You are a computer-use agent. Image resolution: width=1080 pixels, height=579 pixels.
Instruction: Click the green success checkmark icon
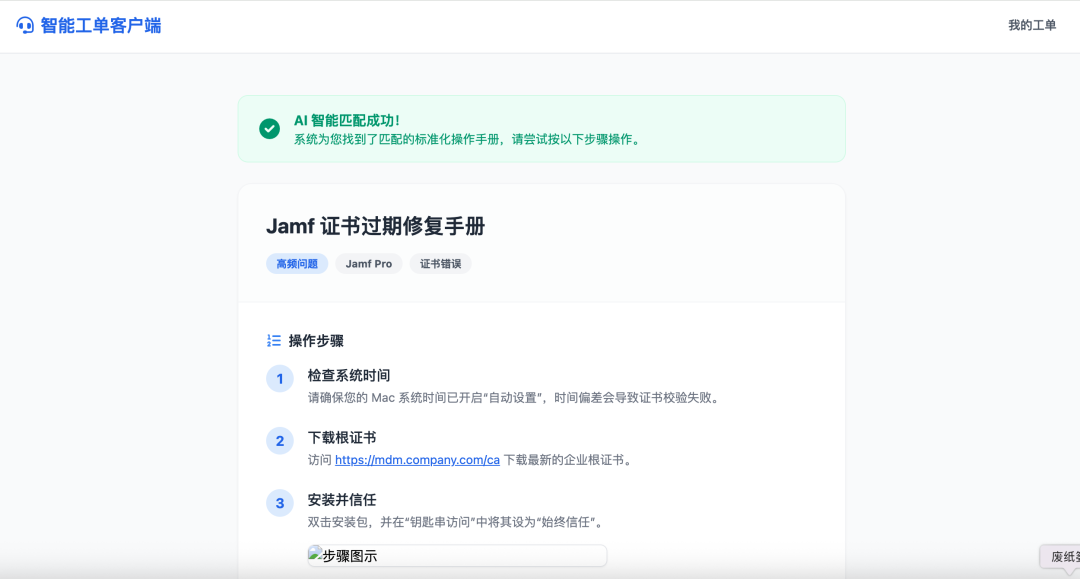[x=269, y=128]
